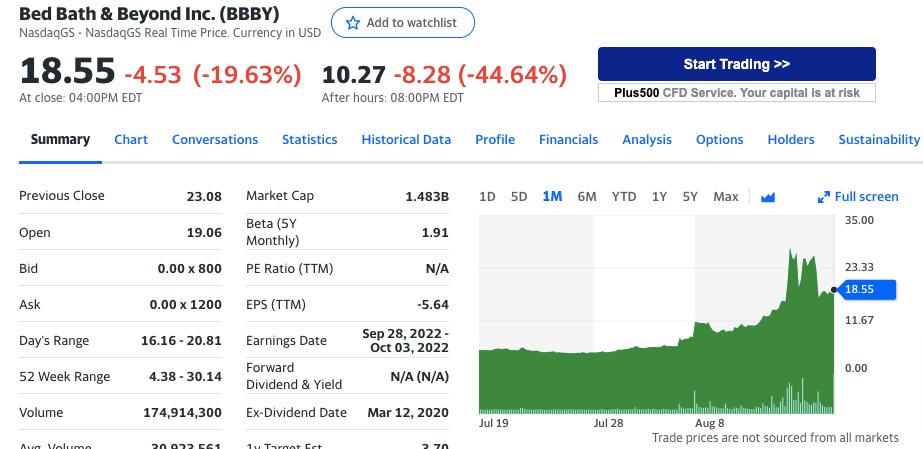Open the Chart tab
The height and width of the screenshot is (449, 923).
(x=131, y=140)
